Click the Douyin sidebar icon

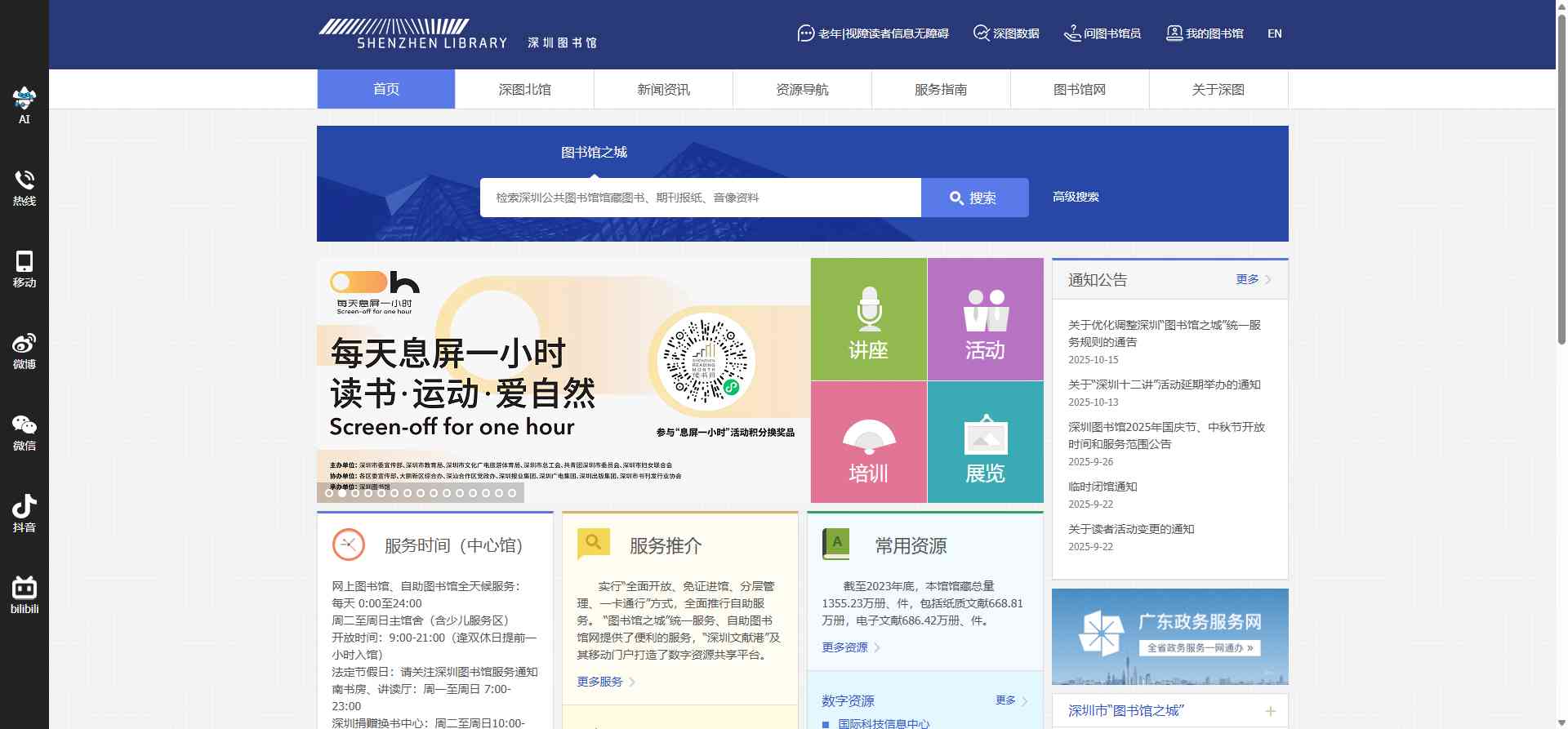click(24, 513)
